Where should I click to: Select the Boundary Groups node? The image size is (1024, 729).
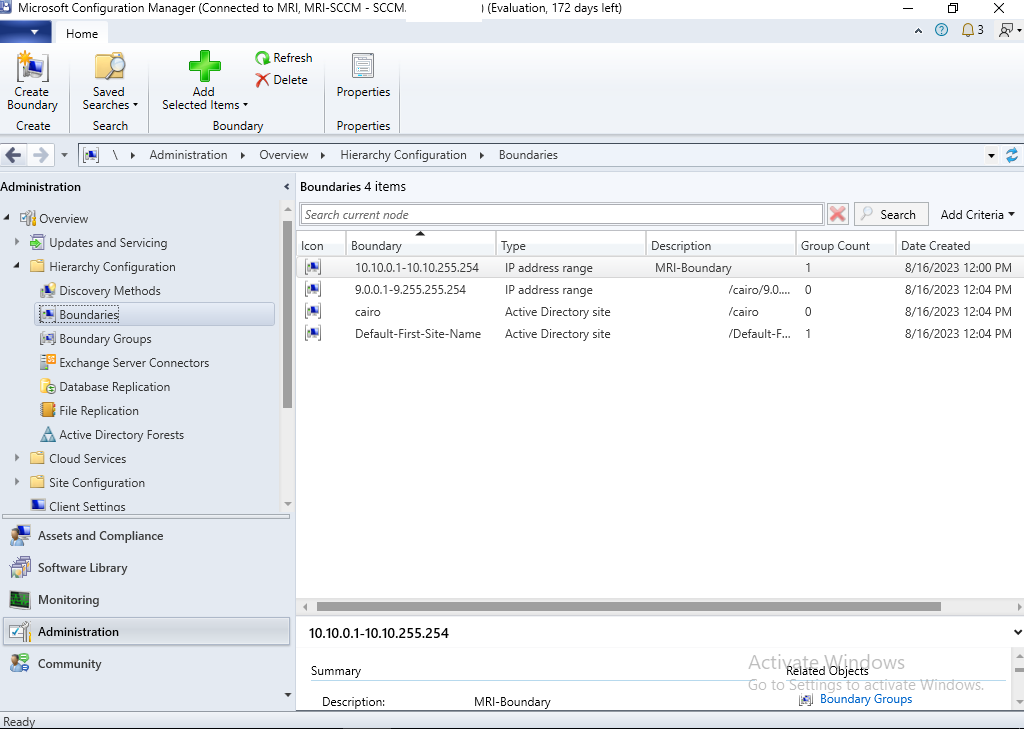pyautogui.click(x=105, y=339)
